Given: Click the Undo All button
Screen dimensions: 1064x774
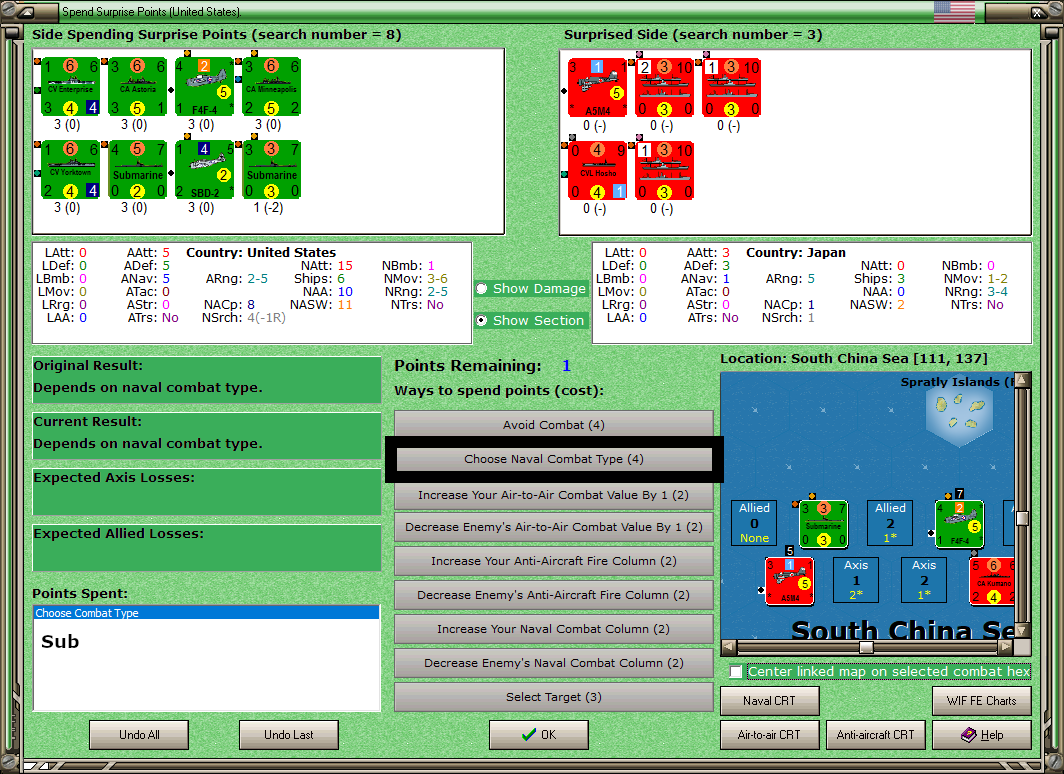Looking at the screenshot, I should (139, 735).
